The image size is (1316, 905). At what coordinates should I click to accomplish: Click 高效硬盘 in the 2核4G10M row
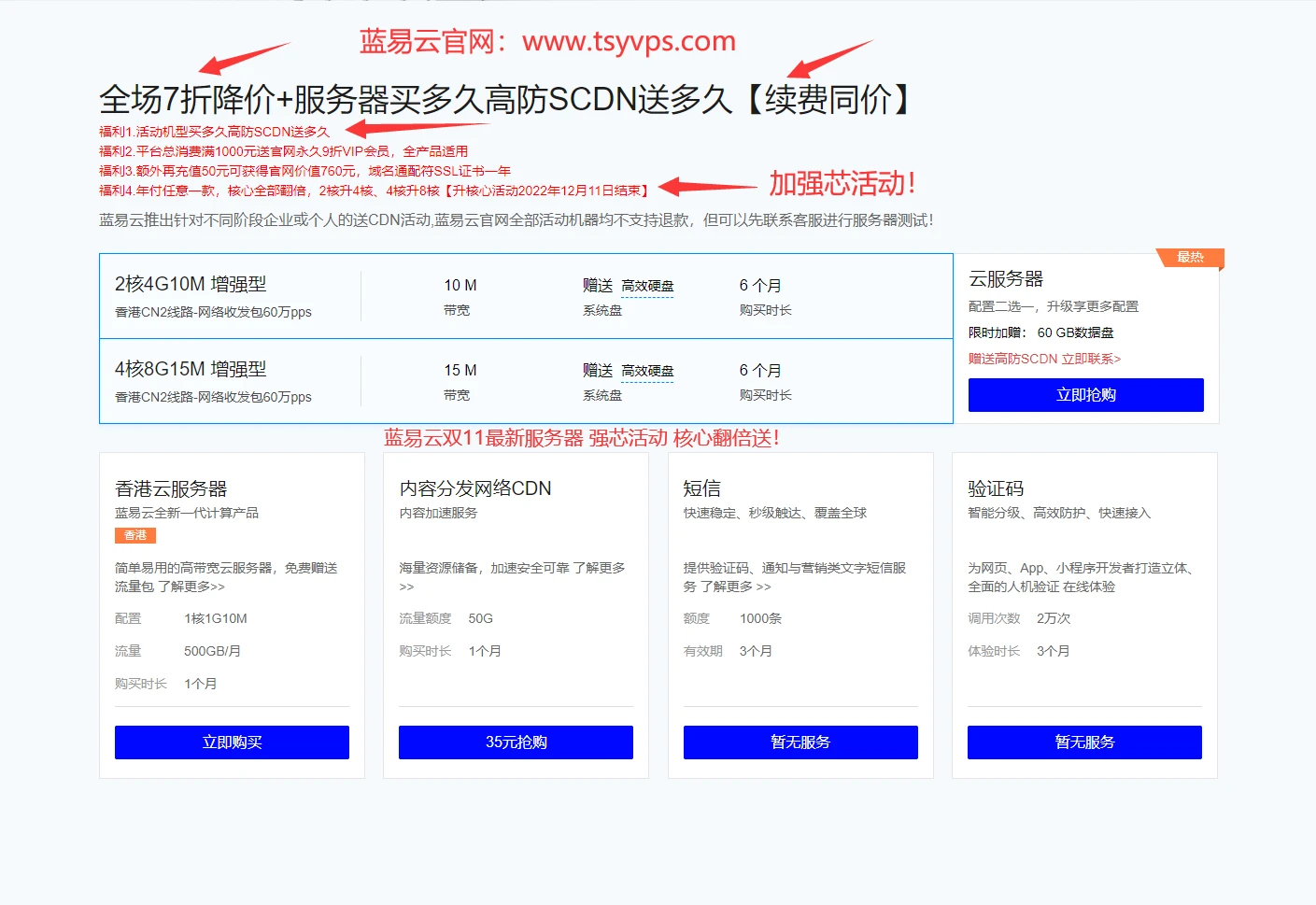pyautogui.click(x=647, y=286)
